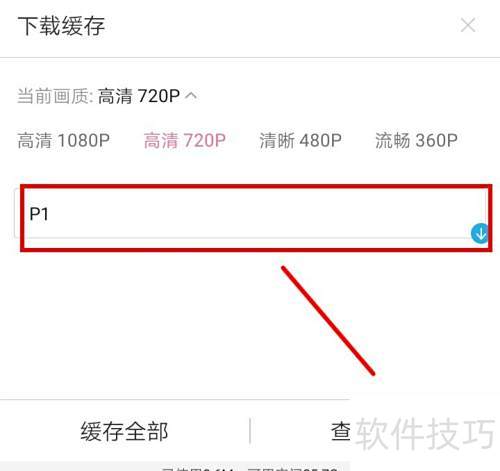Image resolution: width=500 pixels, height=471 pixels.
Task: Choose 清晰 480P quality
Action: point(300,140)
